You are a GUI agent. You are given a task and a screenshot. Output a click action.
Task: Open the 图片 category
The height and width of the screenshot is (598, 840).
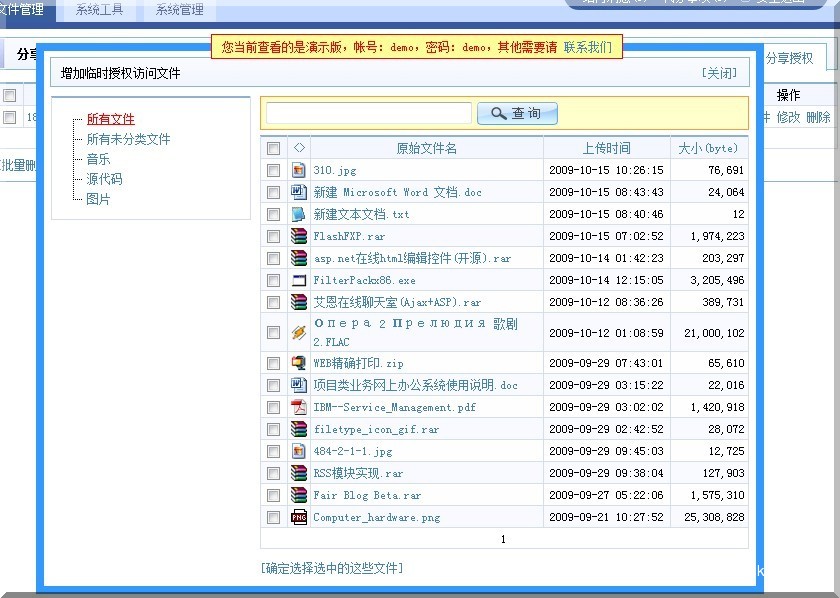pyautogui.click(x=98, y=199)
